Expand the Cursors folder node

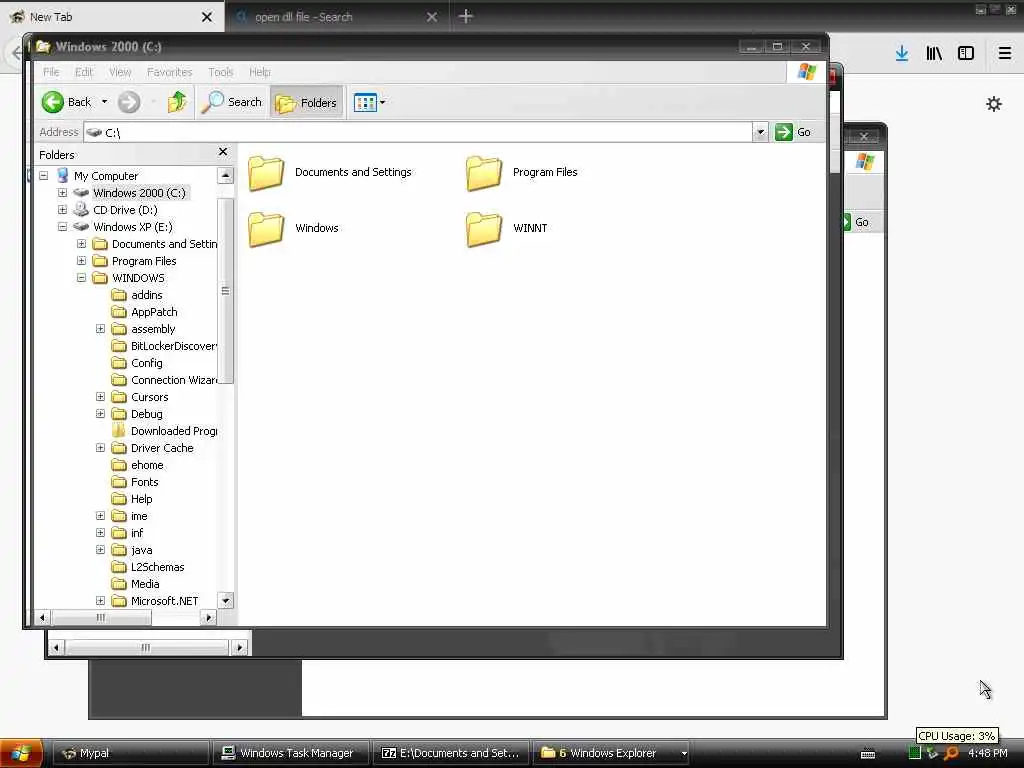101,396
